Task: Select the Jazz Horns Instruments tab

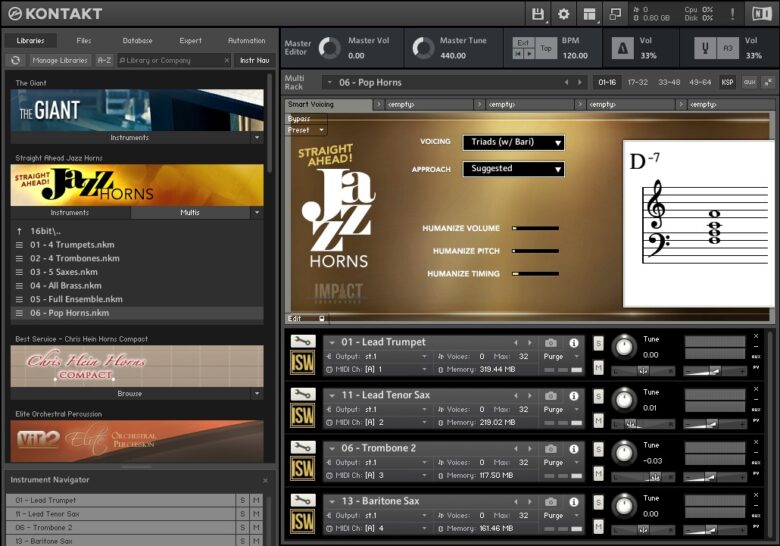Action: 70,212
